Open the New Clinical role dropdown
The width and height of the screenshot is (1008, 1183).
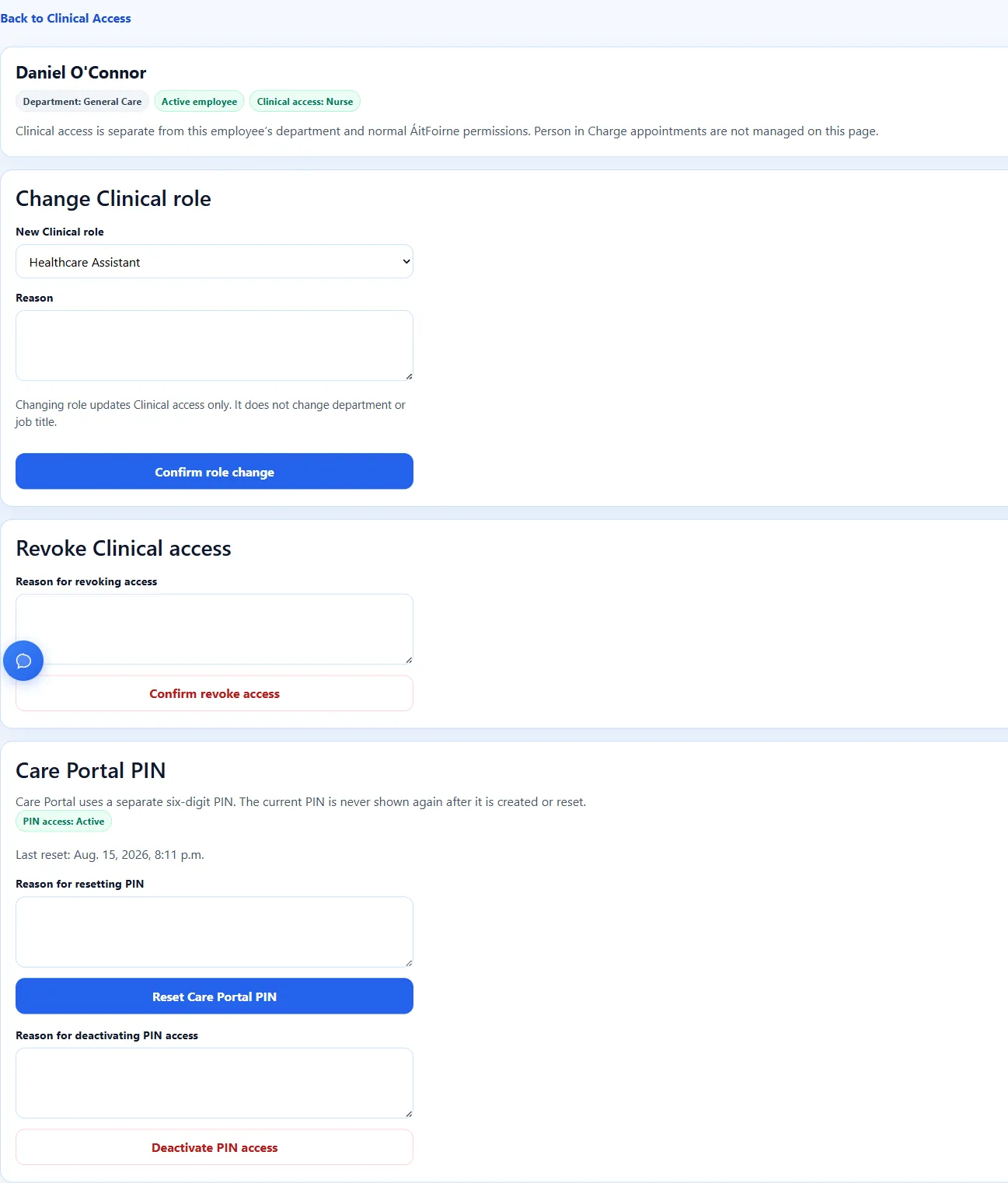tap(215, 262)
